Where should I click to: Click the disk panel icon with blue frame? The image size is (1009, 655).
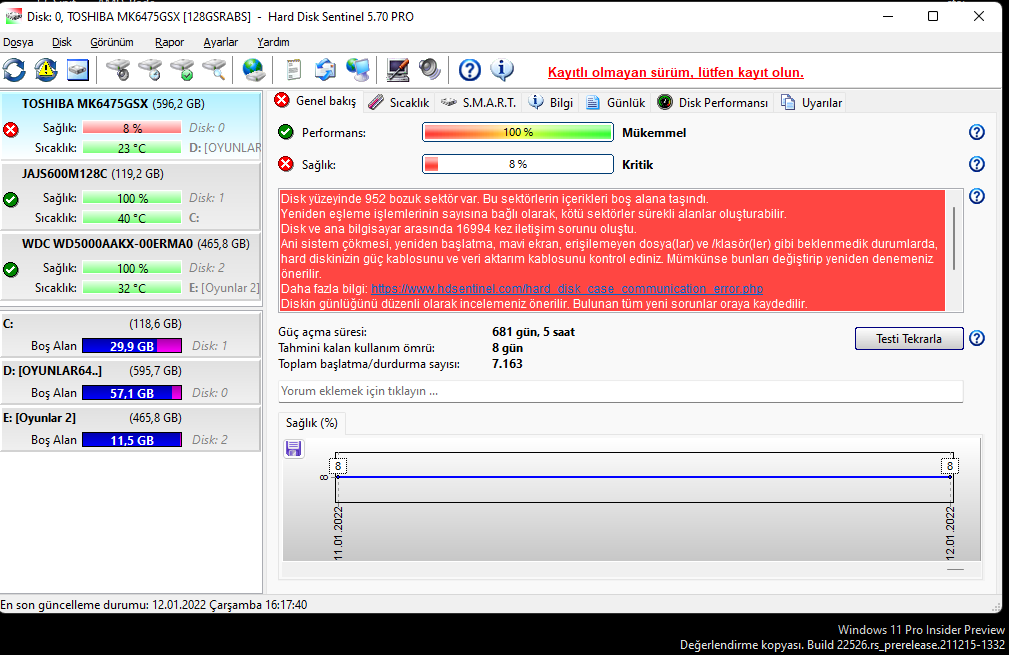pyautogui.click(x=78, y=70)
